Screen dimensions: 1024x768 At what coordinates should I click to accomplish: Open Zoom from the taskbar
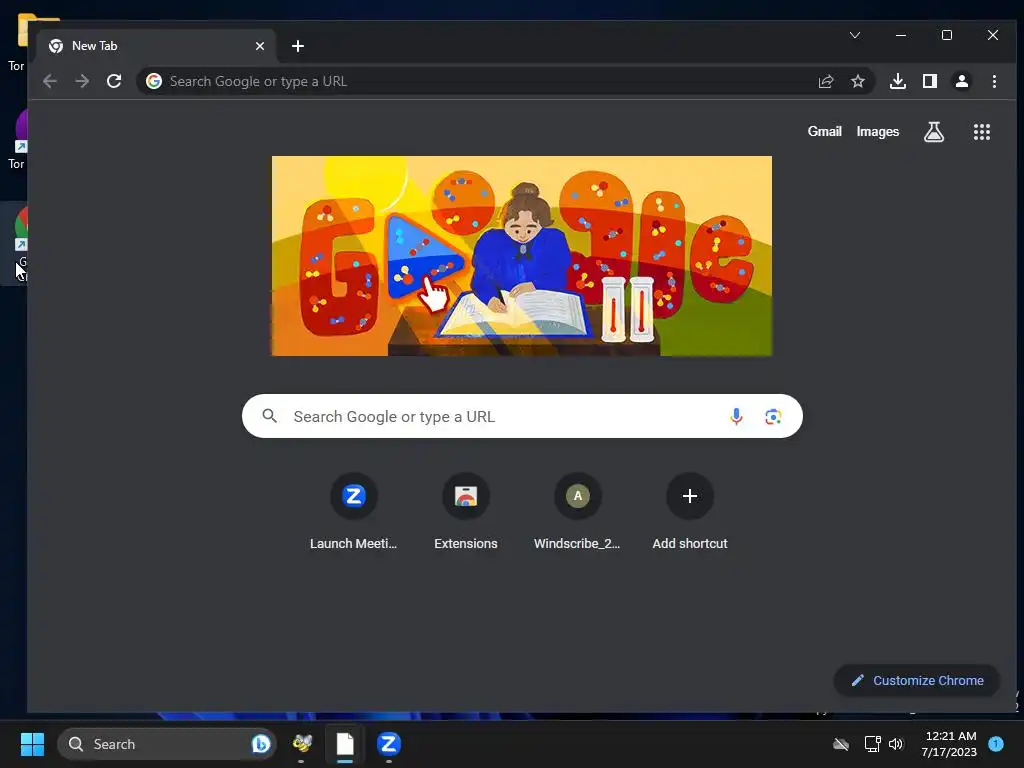click(x=389, y=744)
